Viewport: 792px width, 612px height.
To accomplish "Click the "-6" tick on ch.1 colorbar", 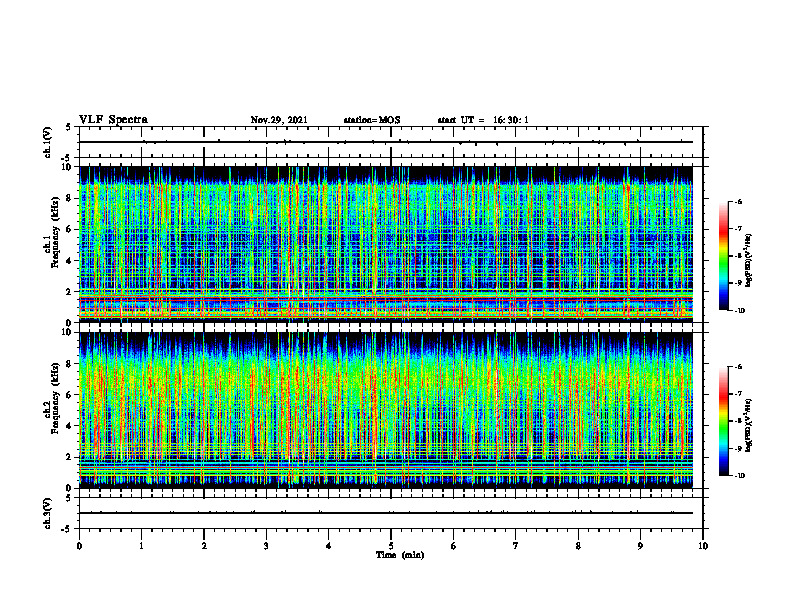I will pos(738,201).
